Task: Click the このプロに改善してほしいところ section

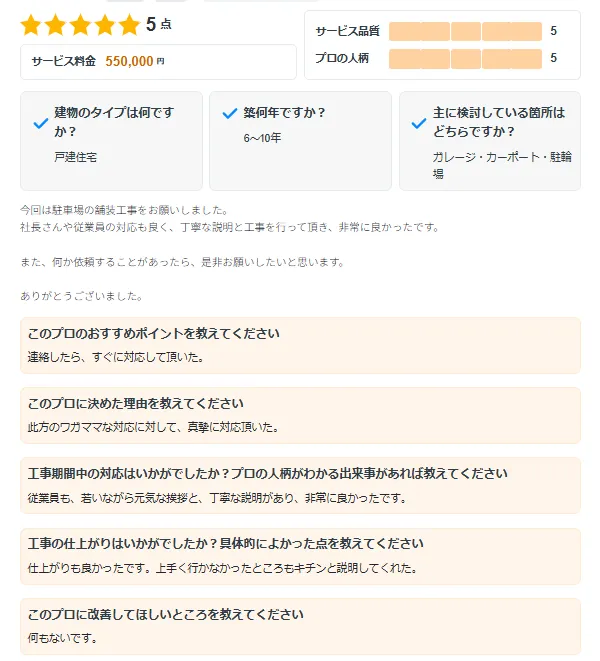Action: pyautogui.click(x=300, y=626)
